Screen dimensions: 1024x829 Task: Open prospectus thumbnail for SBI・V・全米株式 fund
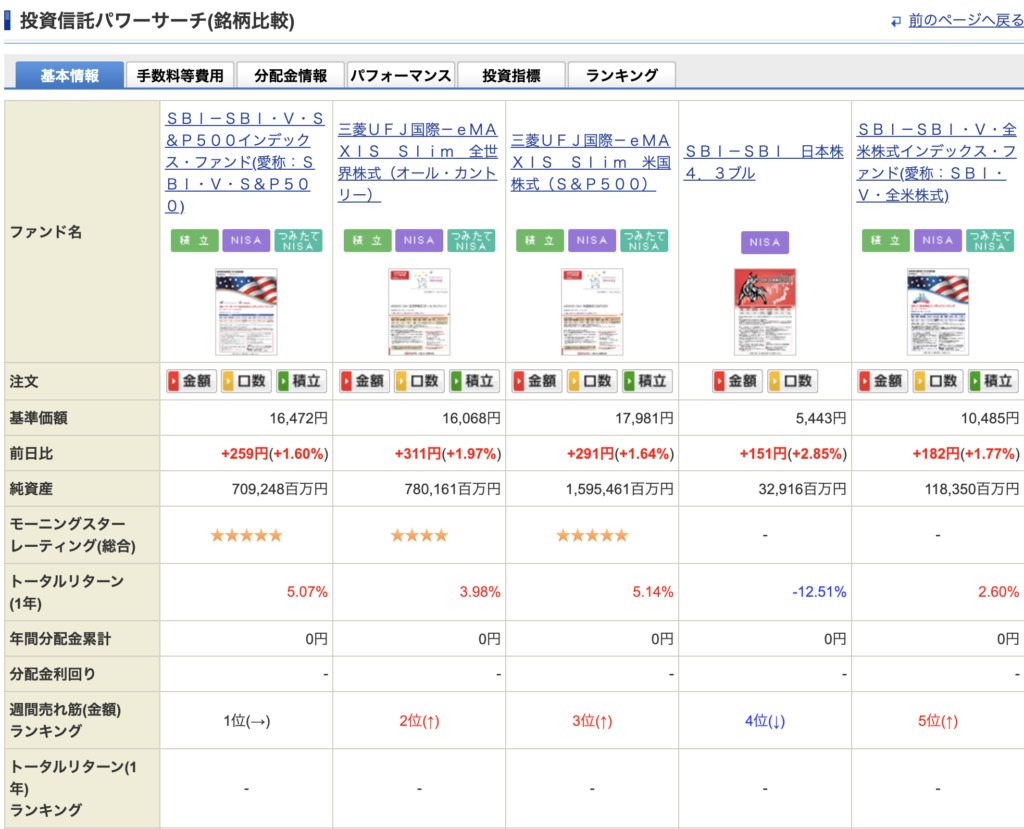coord(938,312)
